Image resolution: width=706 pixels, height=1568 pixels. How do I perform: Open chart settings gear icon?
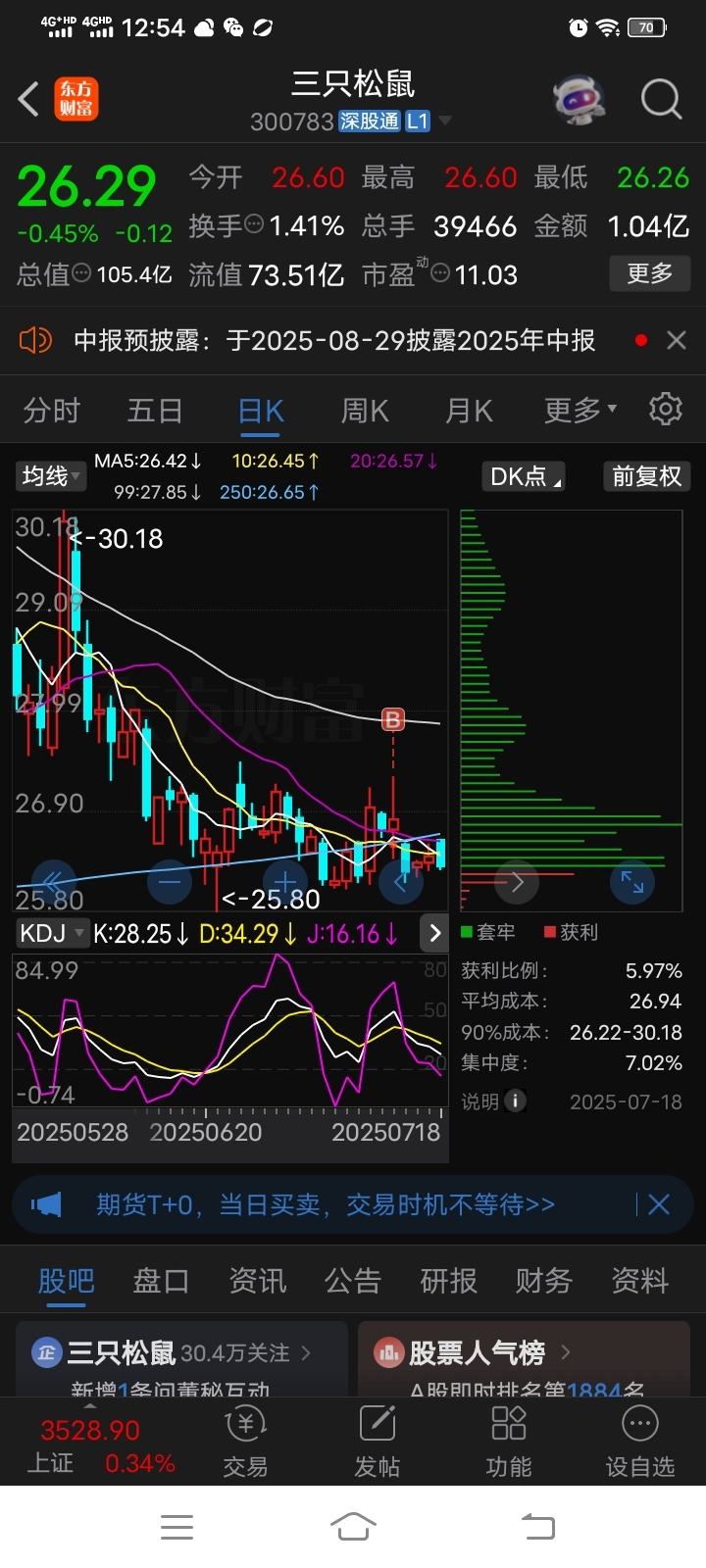pos(666,409)
